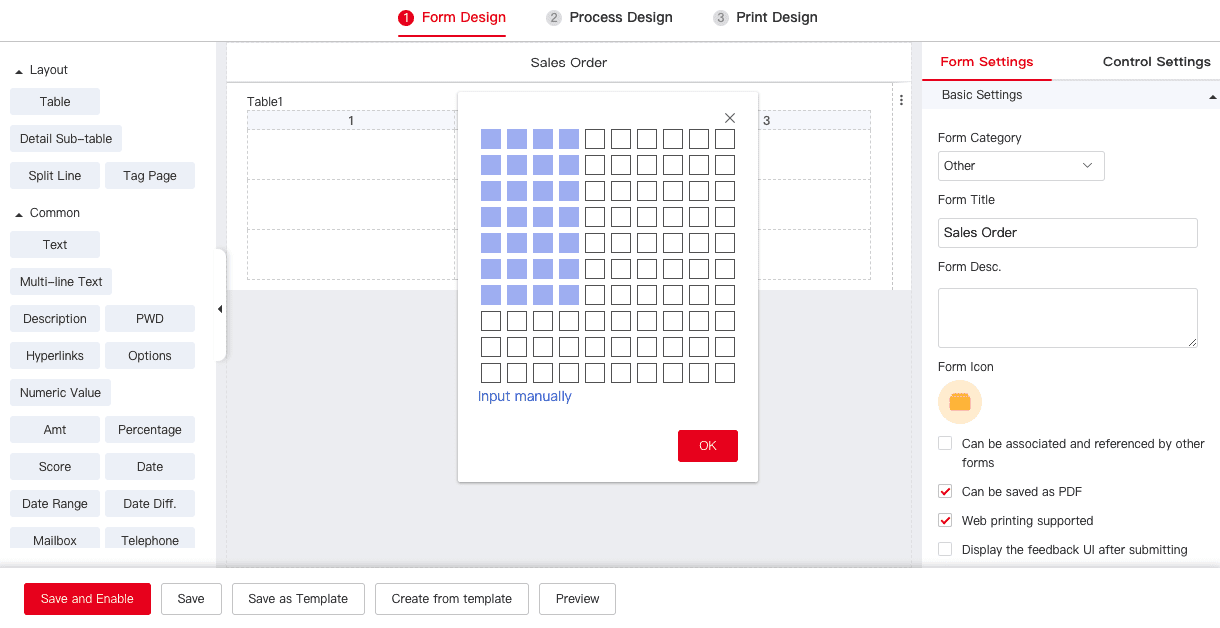Add a Text control to the form
Screen dimensions: 1220x628
click(54, 244)
